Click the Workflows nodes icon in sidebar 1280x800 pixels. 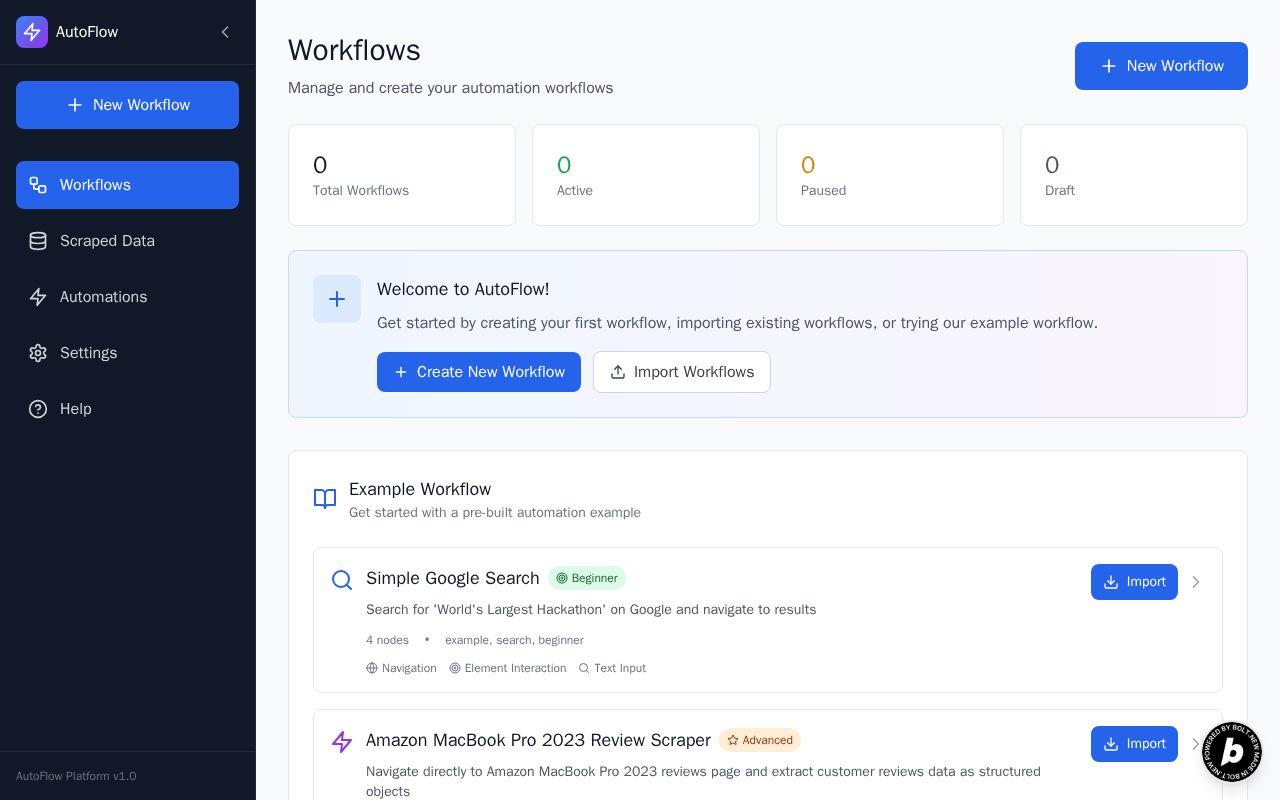[x=38, y=185]
